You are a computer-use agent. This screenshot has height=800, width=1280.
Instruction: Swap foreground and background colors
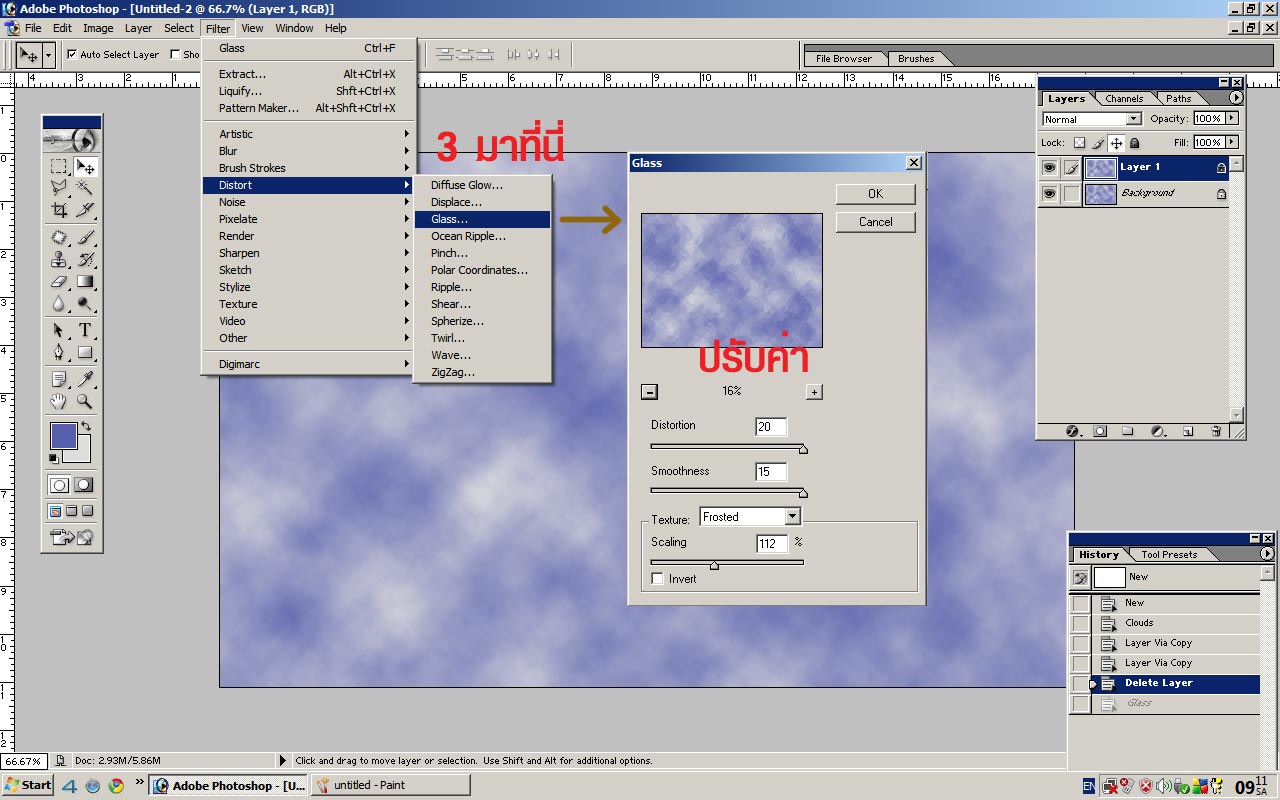(86, 427)
